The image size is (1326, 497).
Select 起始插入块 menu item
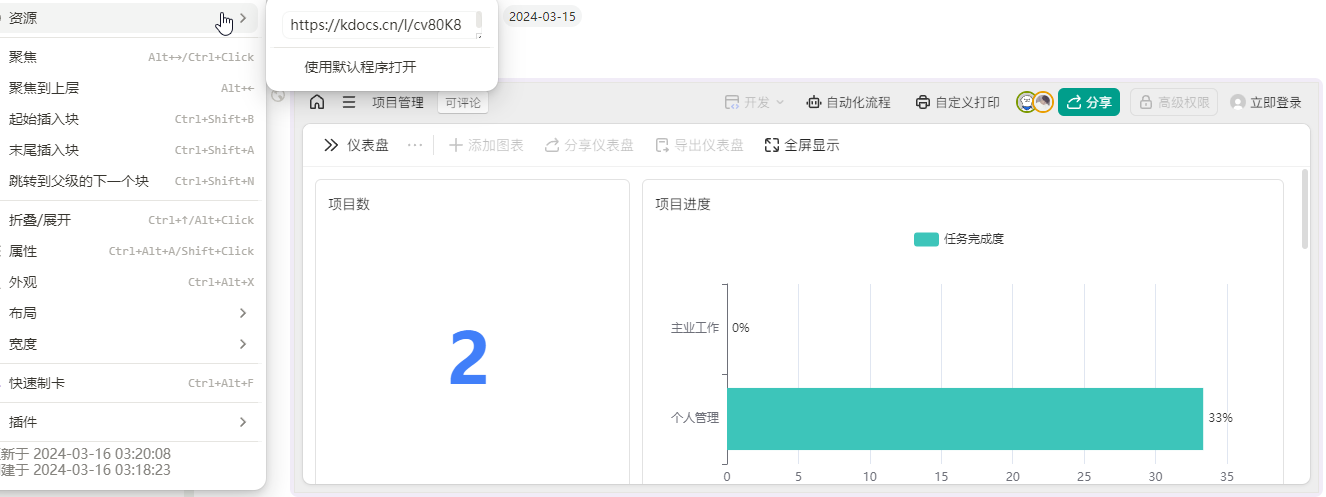pyautogui.click(x=130, y=119)
